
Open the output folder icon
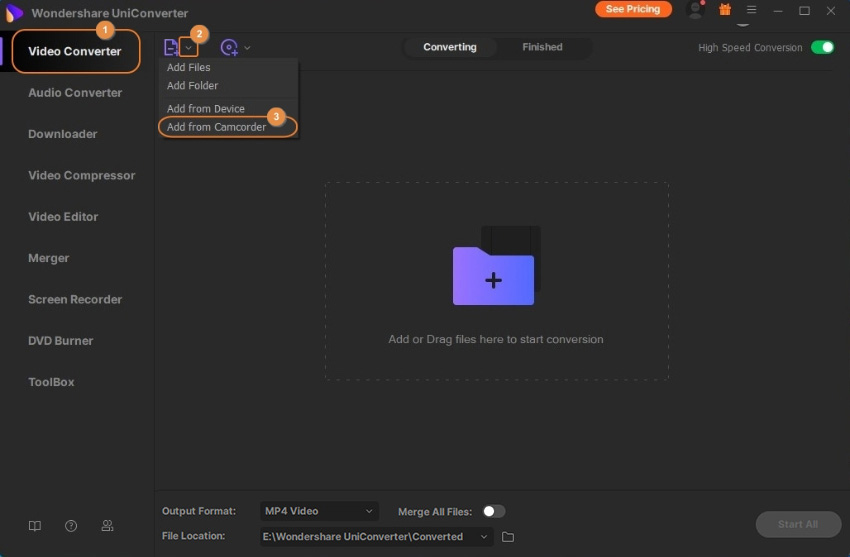[x=508, y=537]
